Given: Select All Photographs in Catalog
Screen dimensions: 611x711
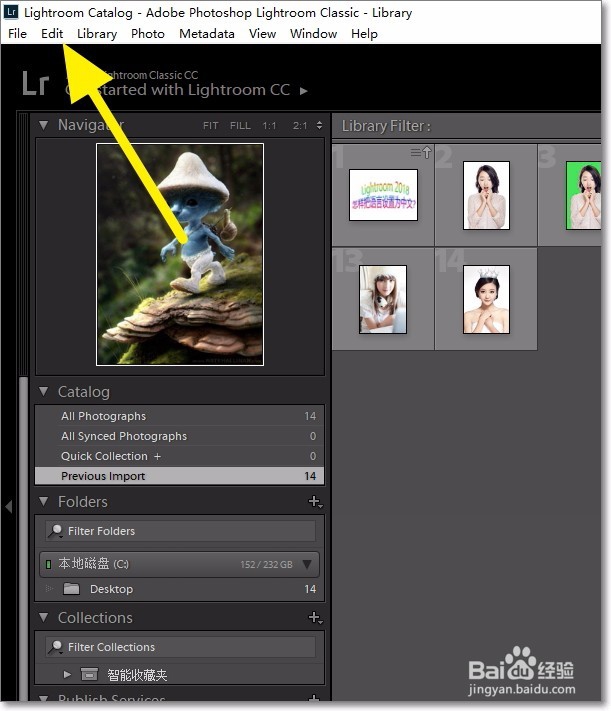Looking at the screenshot, I should pos(180,416).
